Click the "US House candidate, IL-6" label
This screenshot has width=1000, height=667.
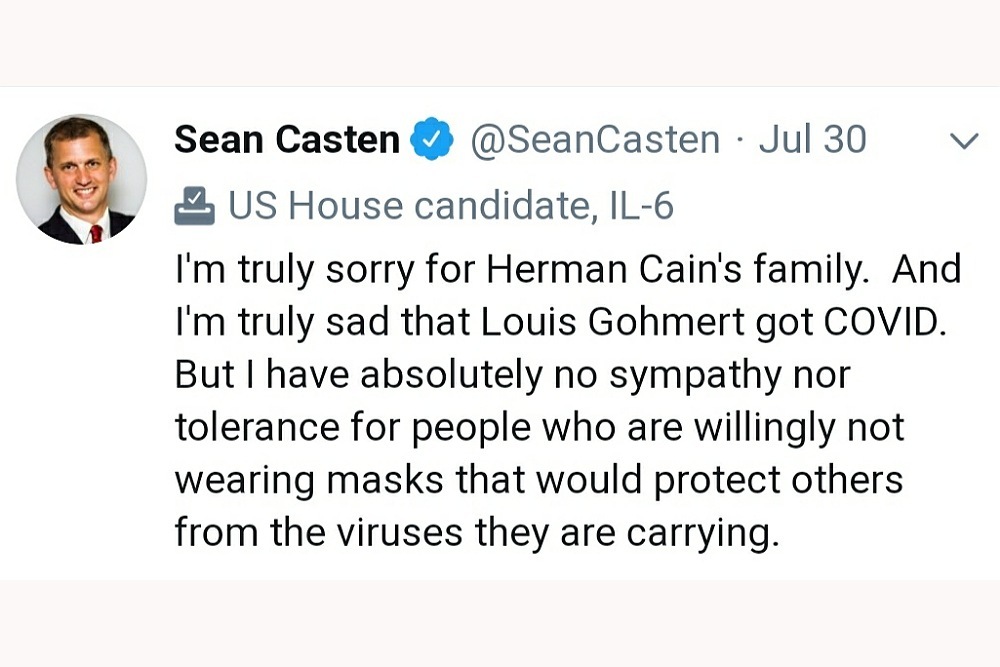click(451, 206)
